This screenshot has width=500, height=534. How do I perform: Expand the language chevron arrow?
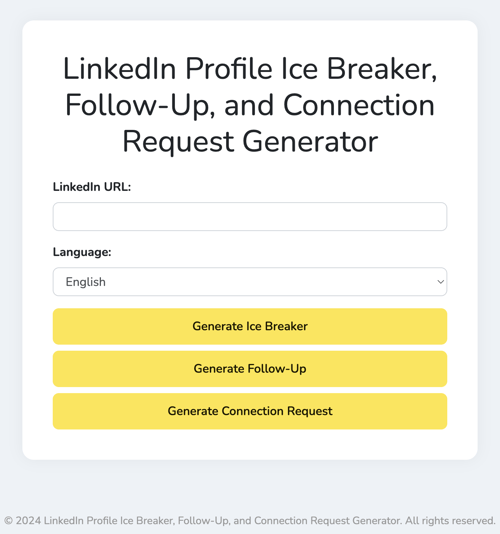coord(440,282)
